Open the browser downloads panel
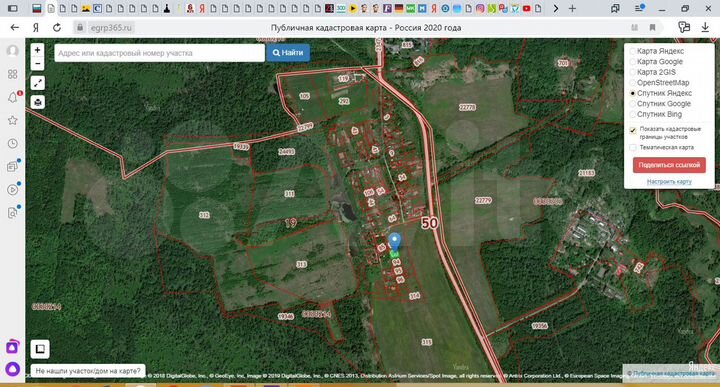 point(705,28)
